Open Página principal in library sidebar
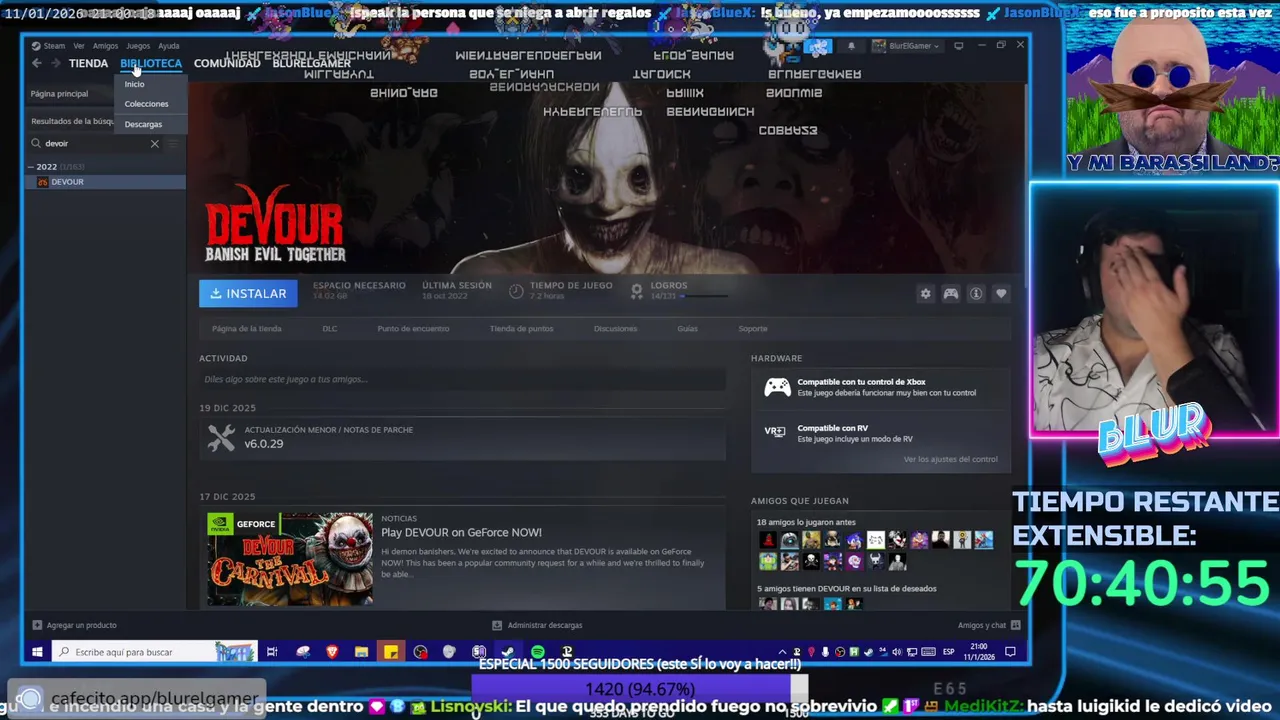This screenshot has width=1280, height=720. pos(59,93)
